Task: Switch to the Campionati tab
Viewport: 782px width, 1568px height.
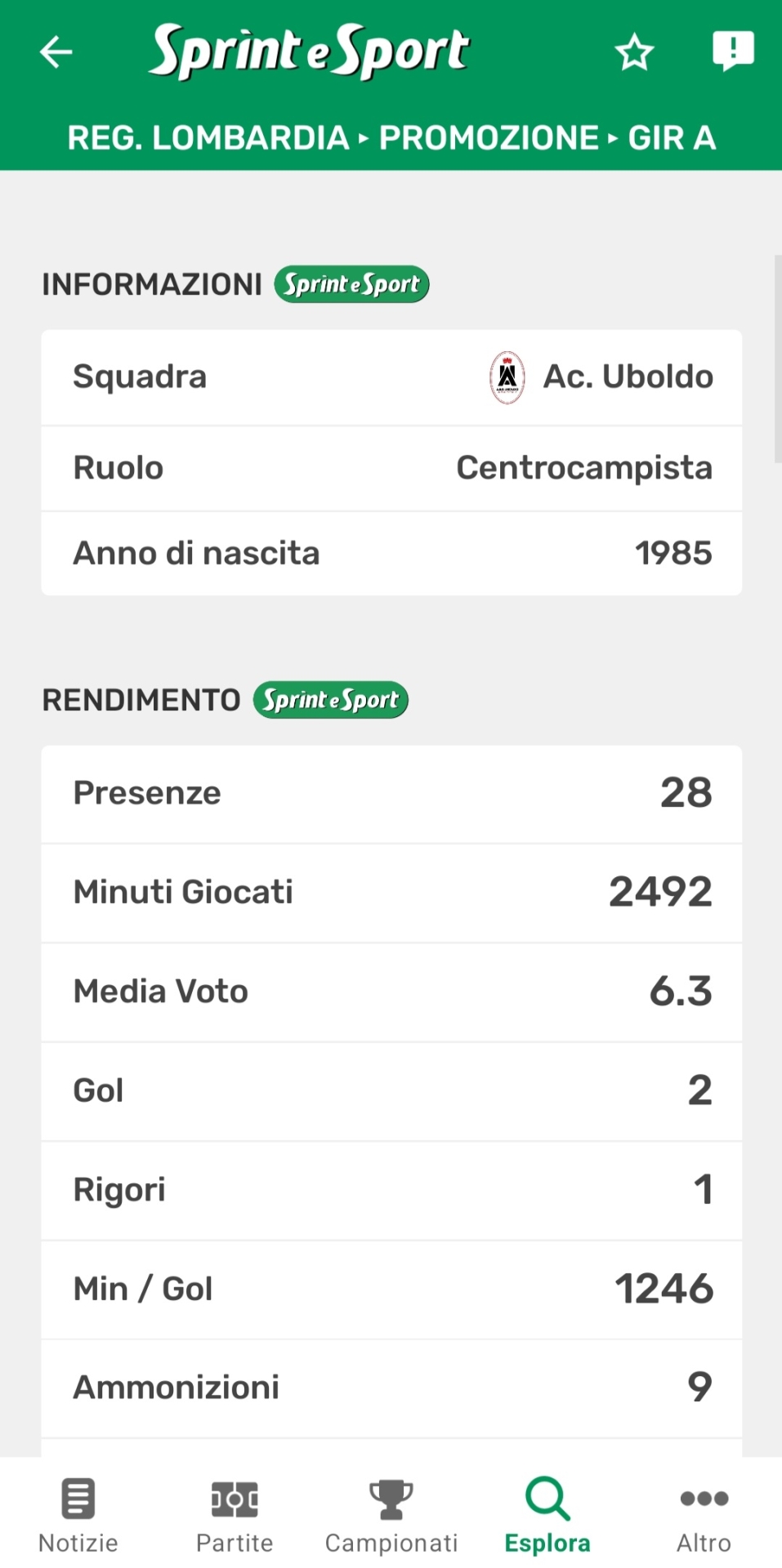Action: 391,1515
